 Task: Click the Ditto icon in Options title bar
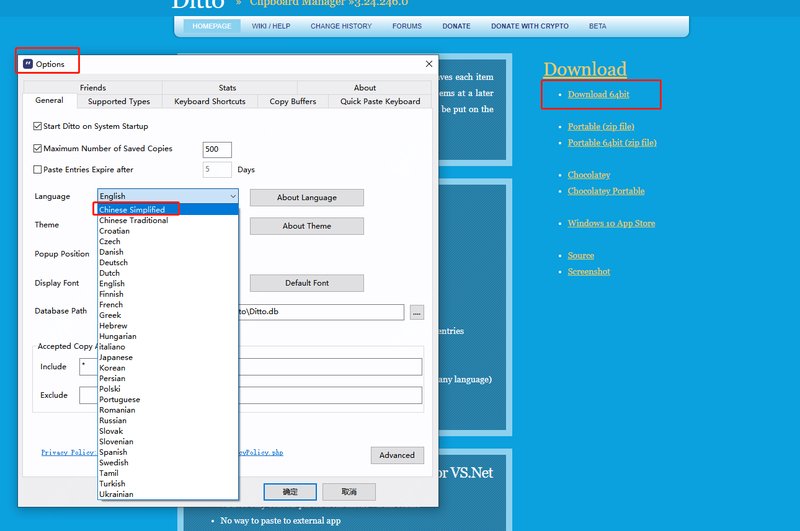[x=27, y=64]
